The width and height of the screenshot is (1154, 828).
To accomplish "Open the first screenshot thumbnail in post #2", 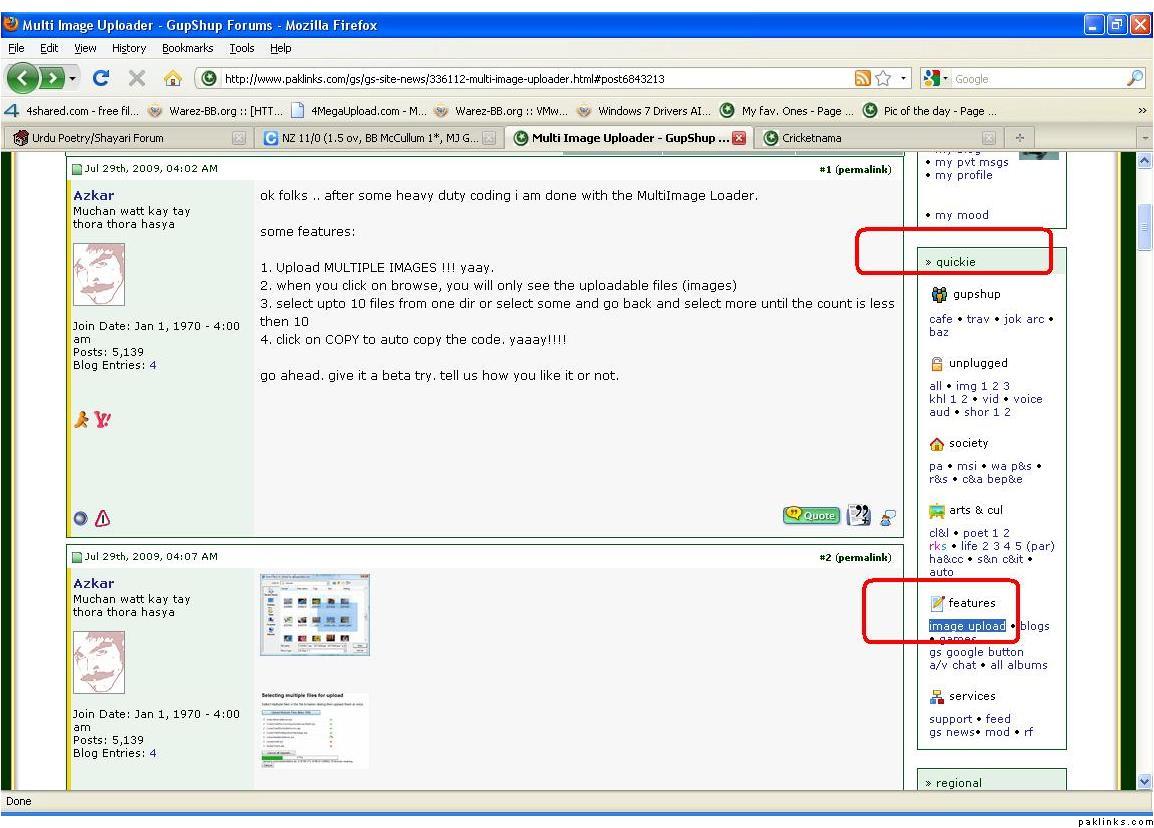I will (x=314, y=613).
